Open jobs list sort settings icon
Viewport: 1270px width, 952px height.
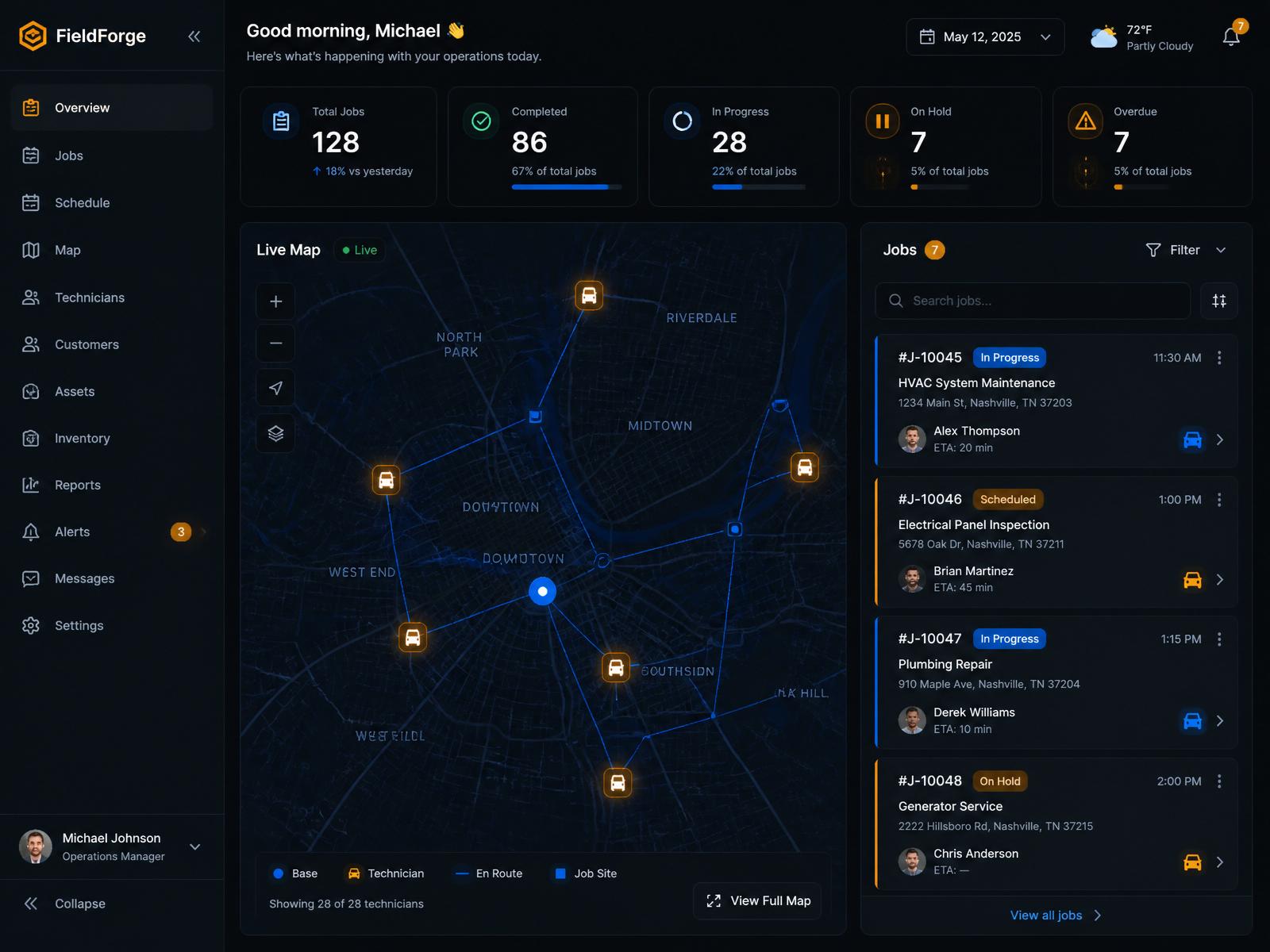pos(1219,301)
